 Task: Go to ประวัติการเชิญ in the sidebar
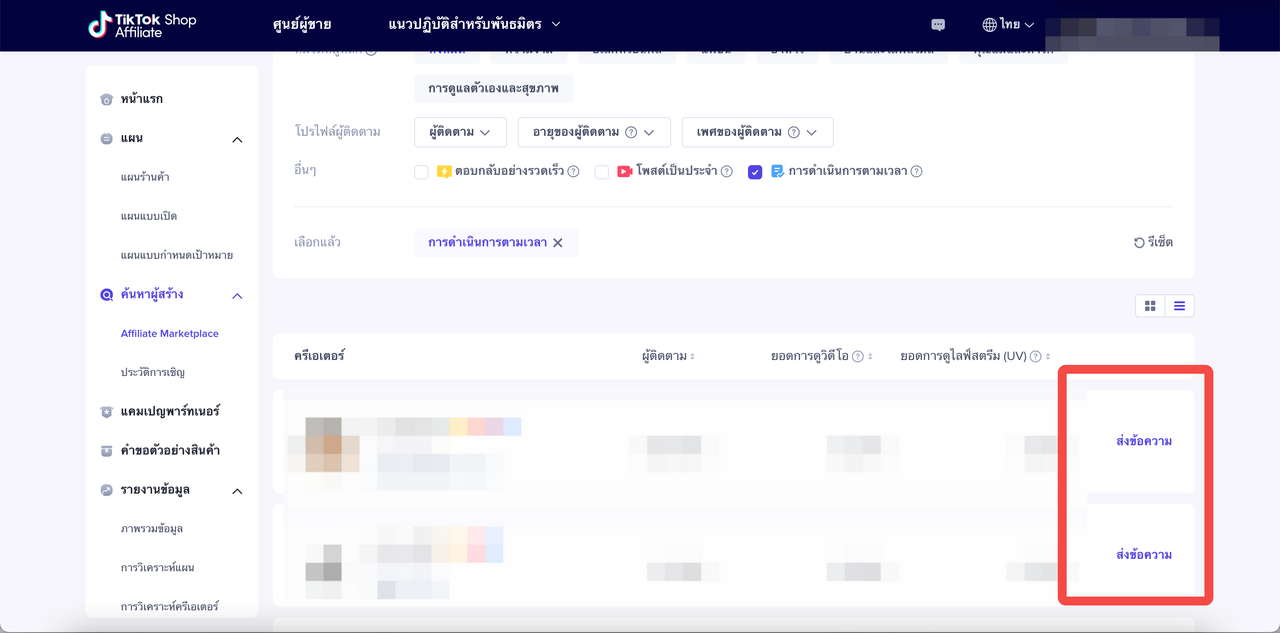(152, 372)
